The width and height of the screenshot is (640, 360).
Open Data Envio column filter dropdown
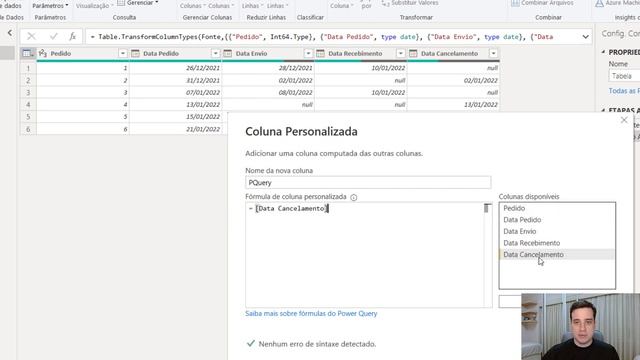(308, 53)
